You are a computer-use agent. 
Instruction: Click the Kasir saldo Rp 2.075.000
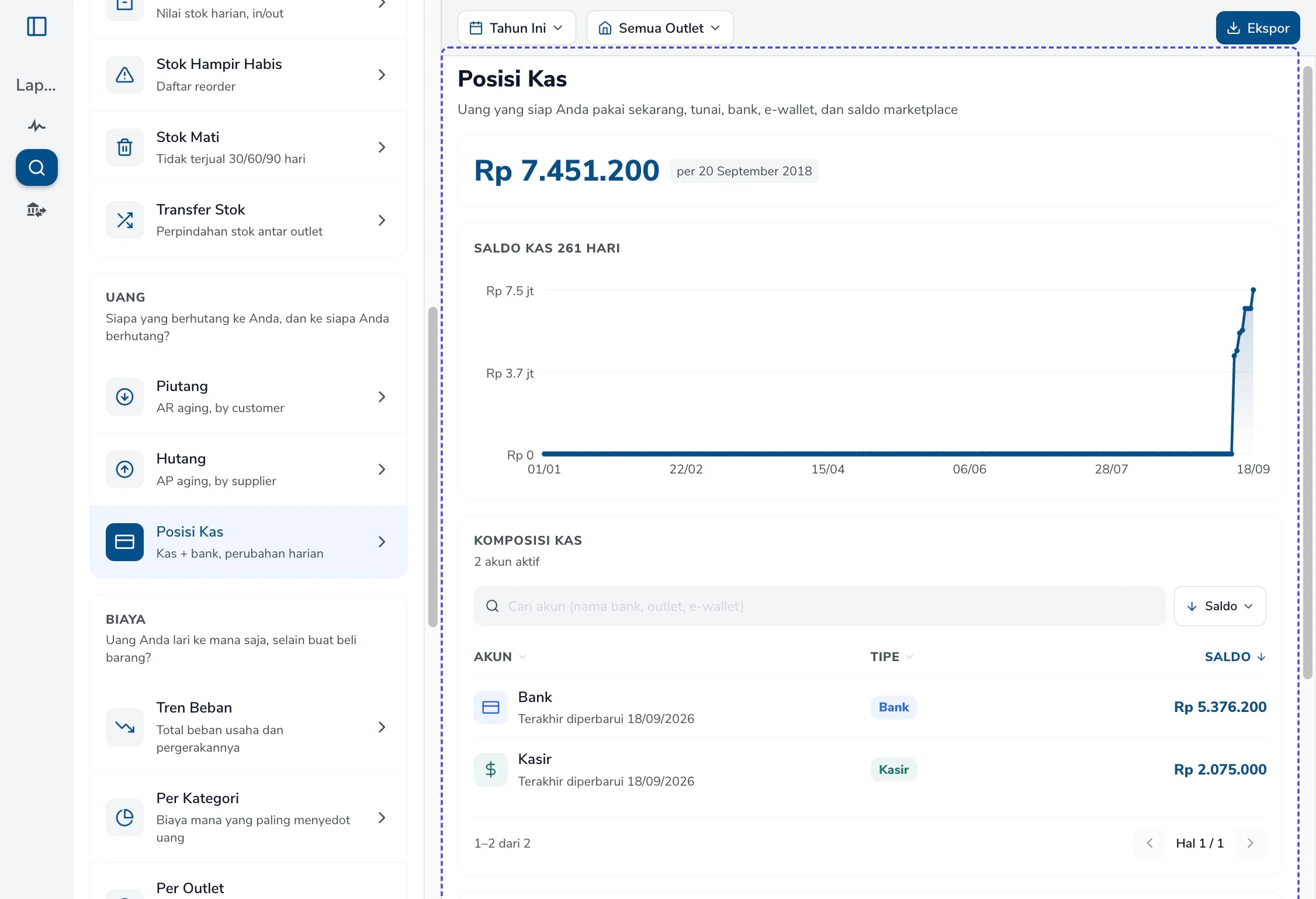coord(1220,770)
